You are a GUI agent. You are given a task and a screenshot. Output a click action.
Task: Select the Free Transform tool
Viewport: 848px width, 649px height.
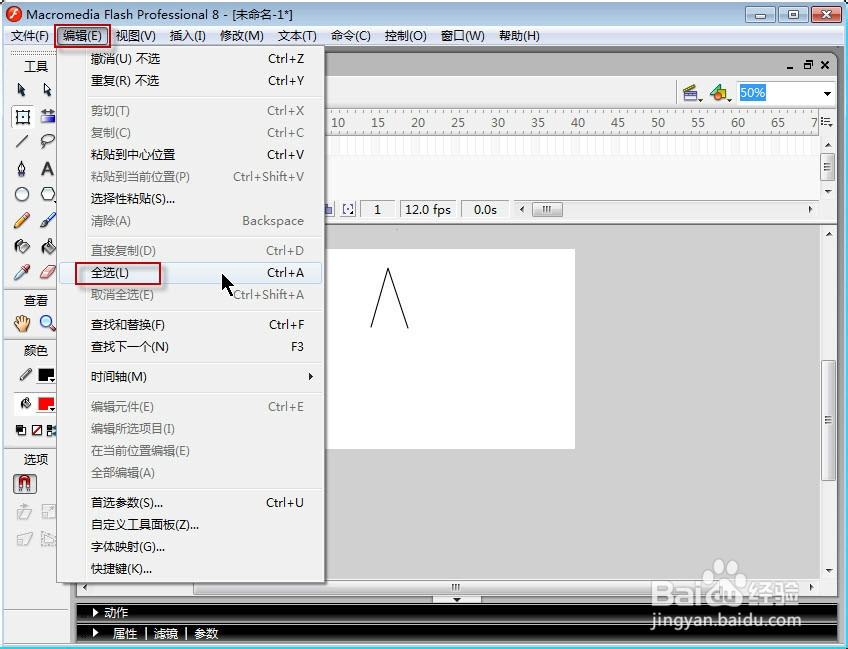pyautogui.click(x=22, y=116)
